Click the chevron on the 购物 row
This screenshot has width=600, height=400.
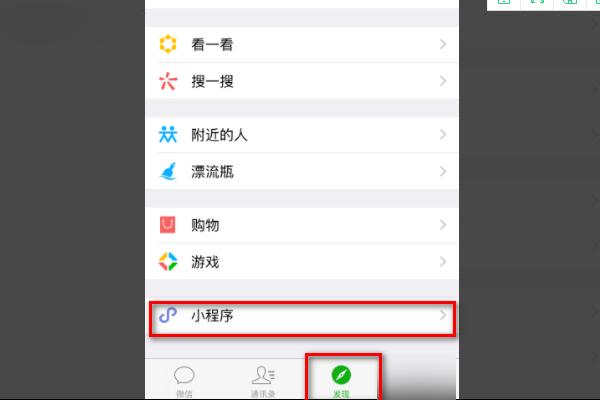point(443,225)
